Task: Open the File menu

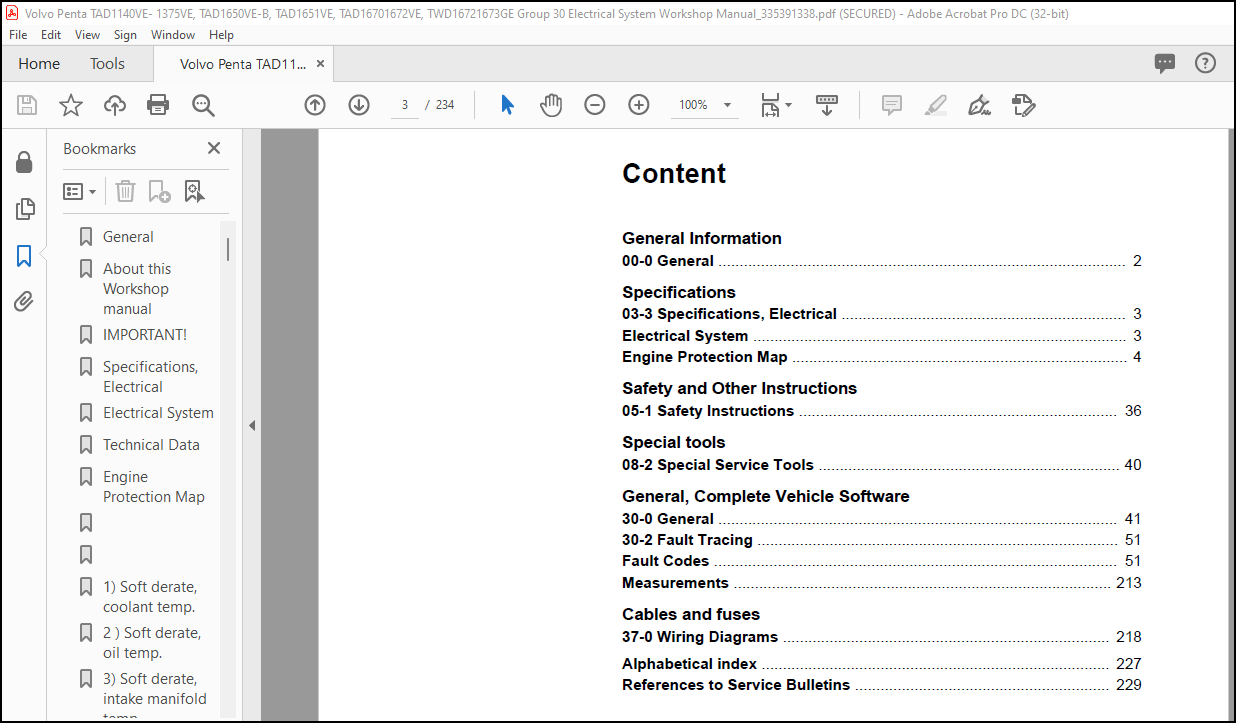Action: (x=18, y=34)
